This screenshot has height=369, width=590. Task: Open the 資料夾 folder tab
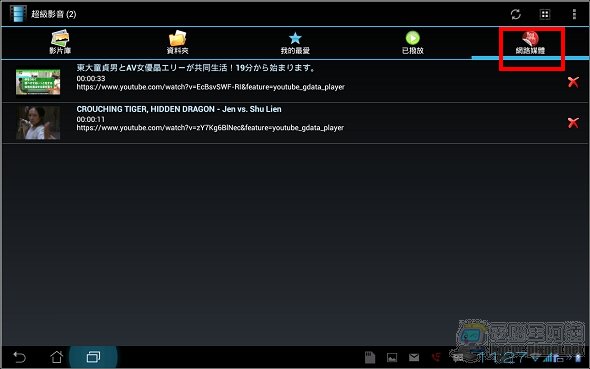[x=178, y=43]
